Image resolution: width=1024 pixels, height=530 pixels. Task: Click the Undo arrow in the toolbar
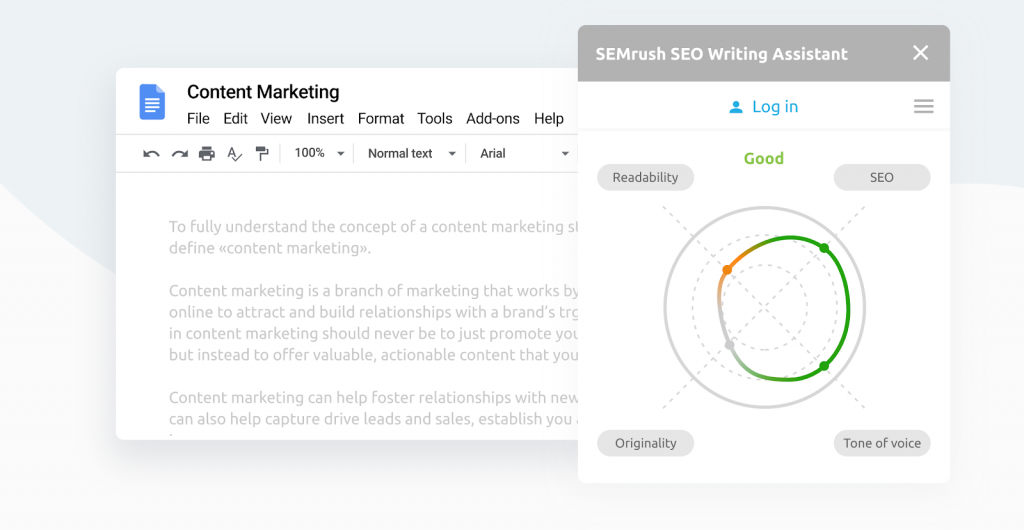point(151,153)
